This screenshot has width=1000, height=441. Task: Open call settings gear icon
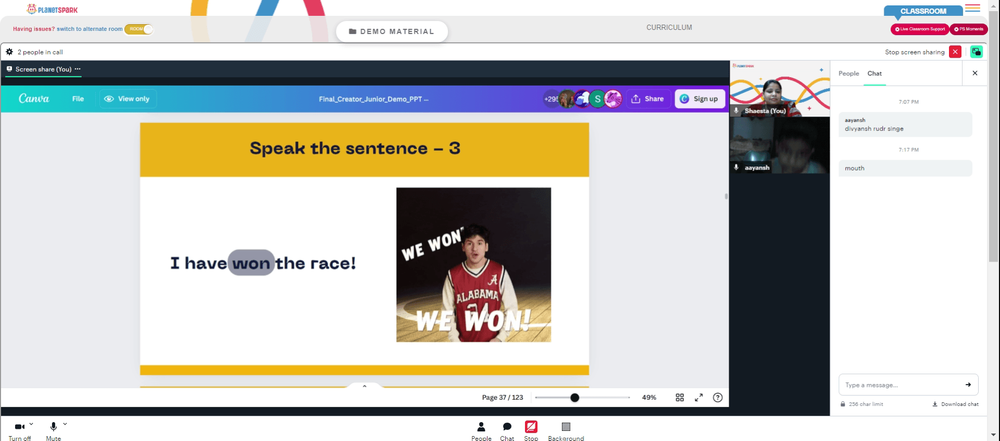coord(9,52)
